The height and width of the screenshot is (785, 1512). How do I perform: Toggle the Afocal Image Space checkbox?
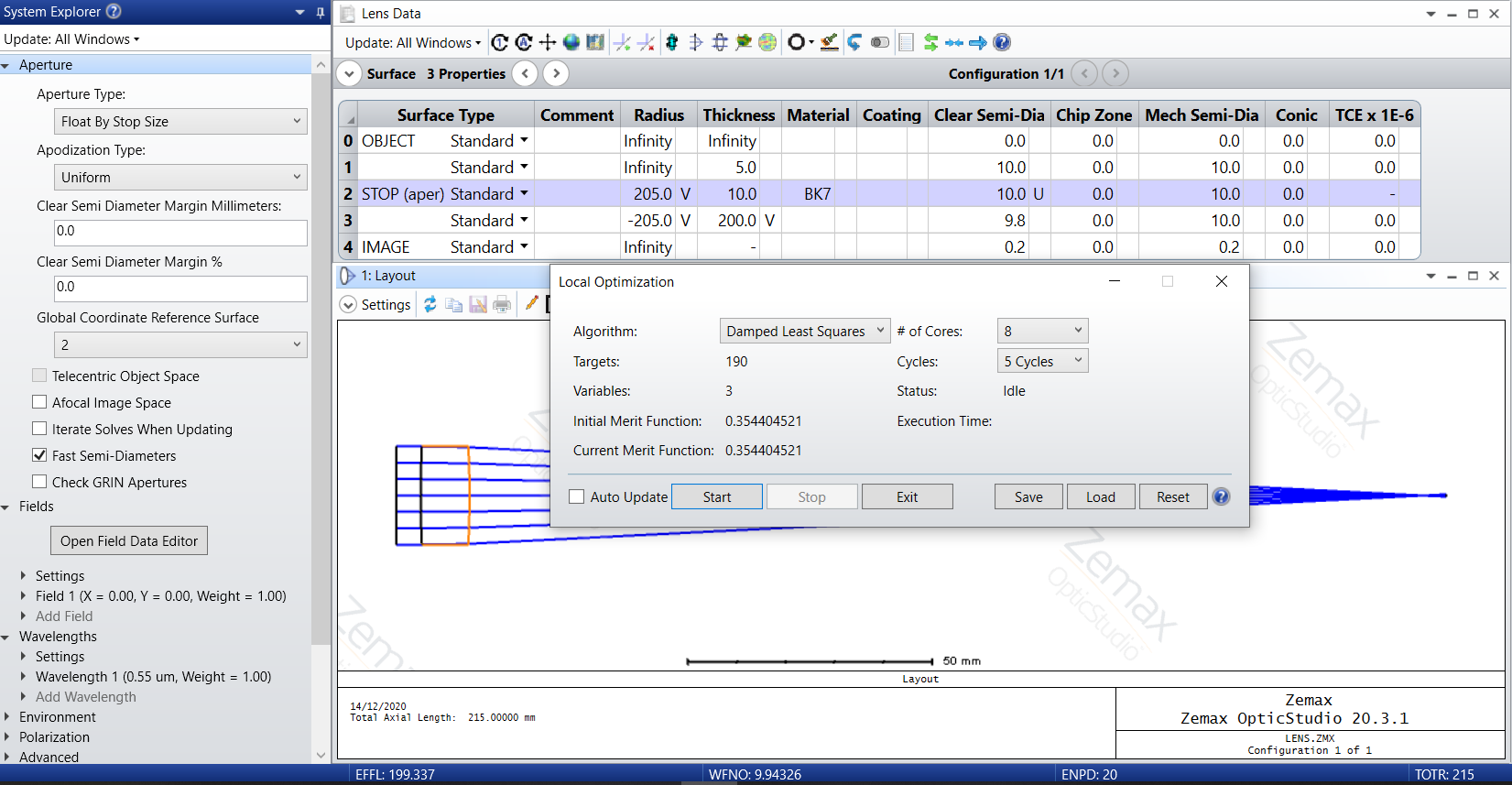coord(39,402)
